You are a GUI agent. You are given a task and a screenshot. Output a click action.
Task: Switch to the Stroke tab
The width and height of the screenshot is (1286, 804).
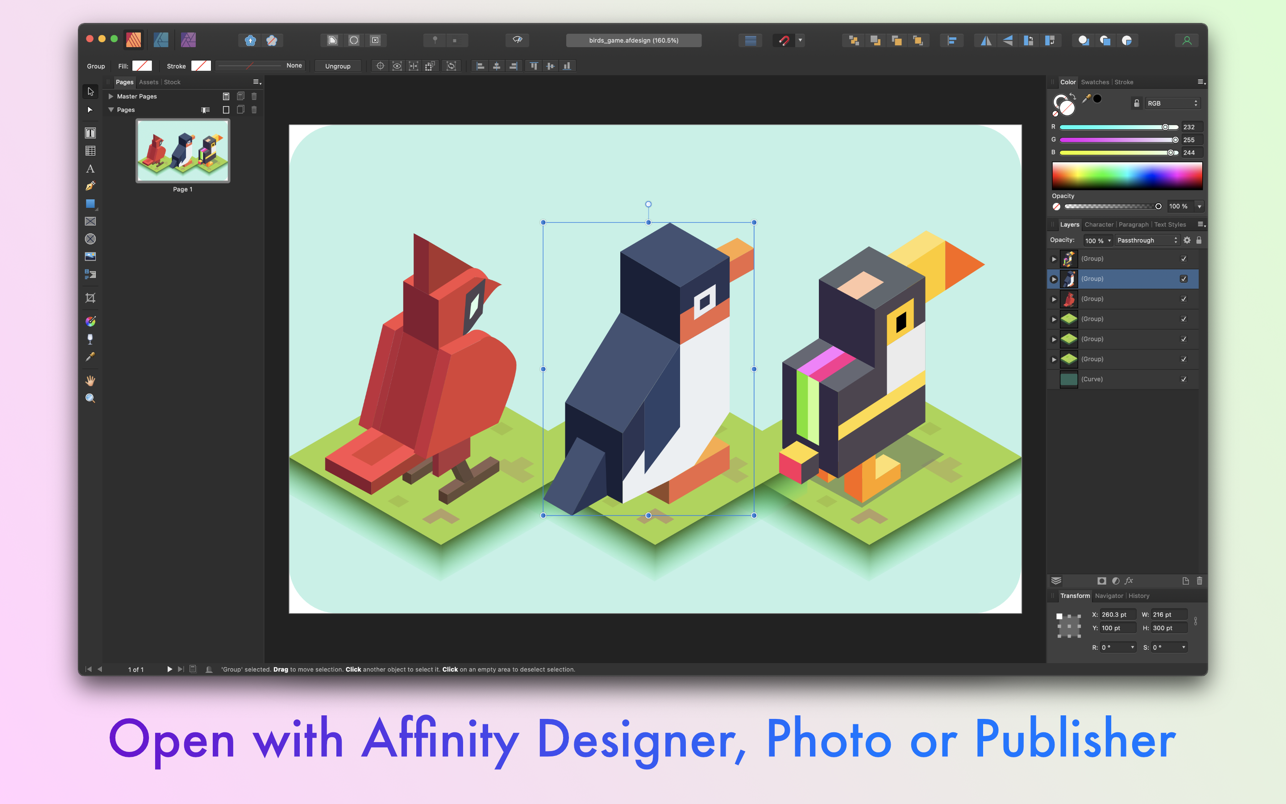click(x=1124, y=82)
